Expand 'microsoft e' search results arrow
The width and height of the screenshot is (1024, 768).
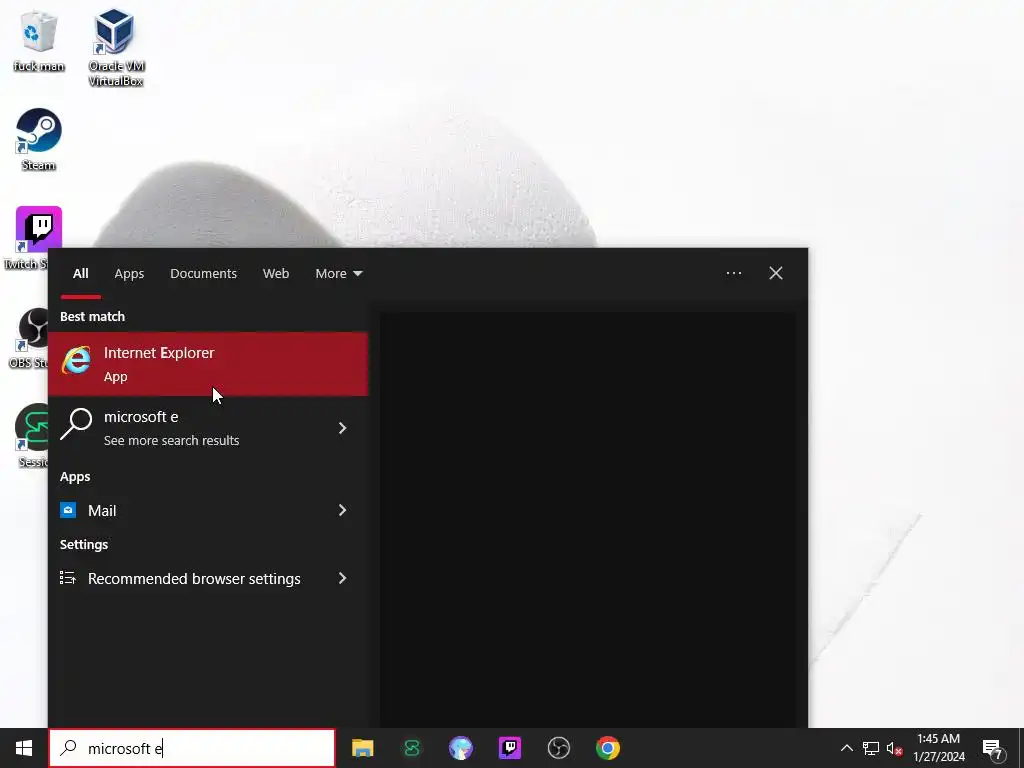tap(342, 428)
